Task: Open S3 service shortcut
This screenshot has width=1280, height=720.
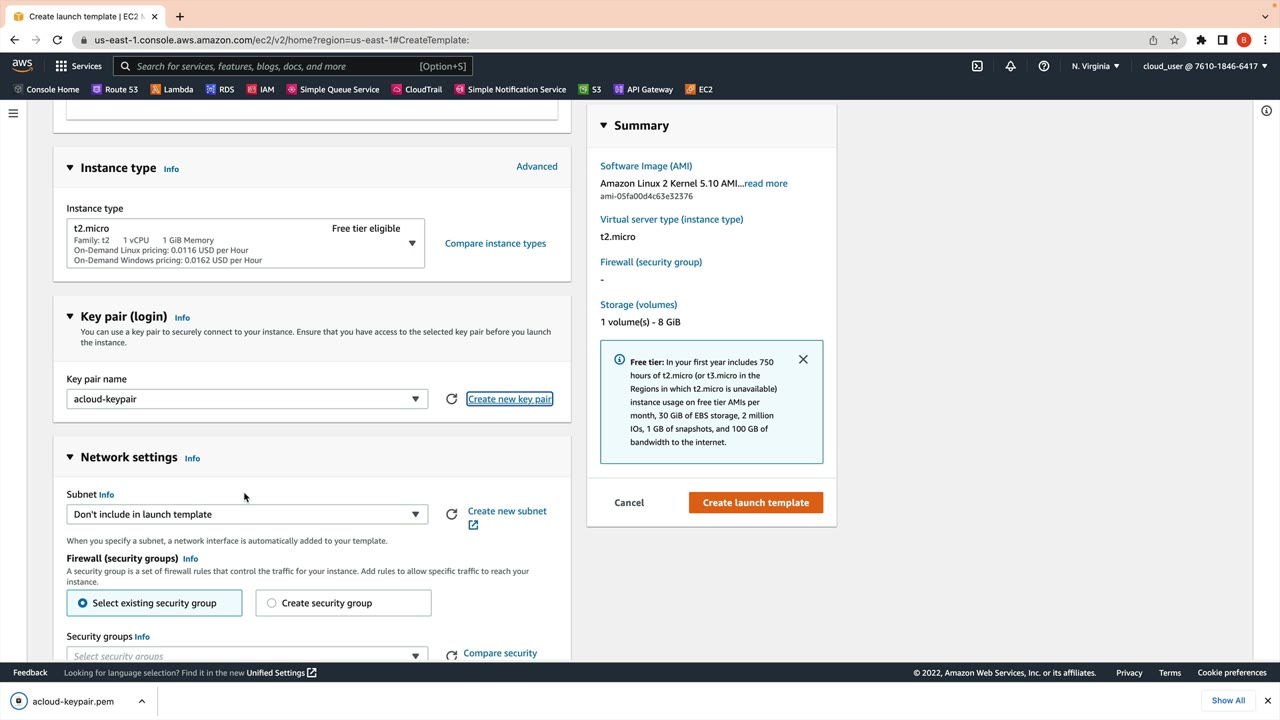Action: tap(590, 89)
